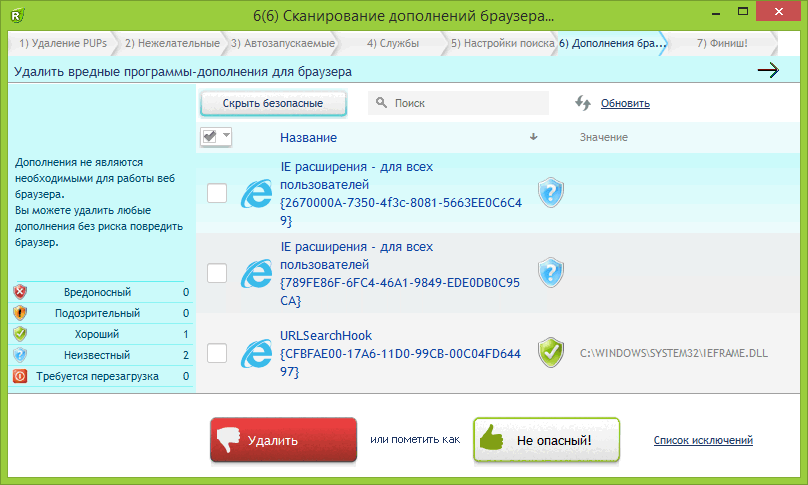The image size is (808, 485).
Task: Click the refresh icon beside Обновить
Action: click(x=584, y=103)
